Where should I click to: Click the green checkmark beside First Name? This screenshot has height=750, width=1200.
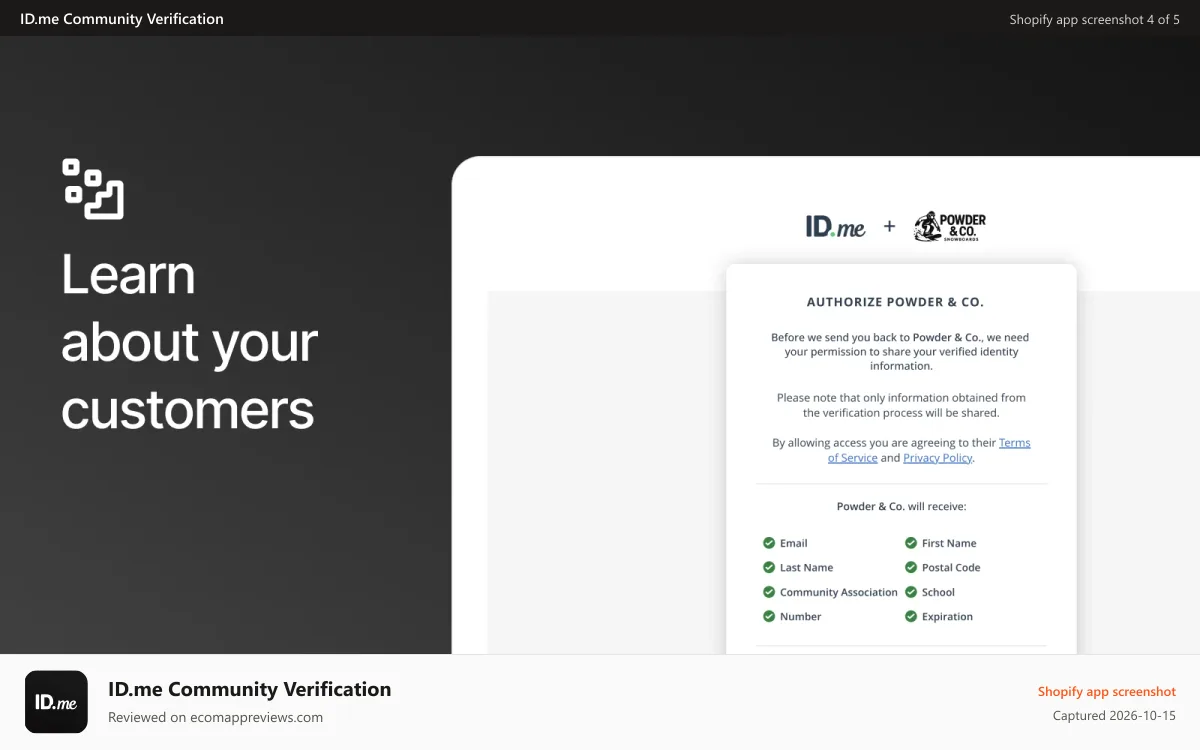(911, 543)
